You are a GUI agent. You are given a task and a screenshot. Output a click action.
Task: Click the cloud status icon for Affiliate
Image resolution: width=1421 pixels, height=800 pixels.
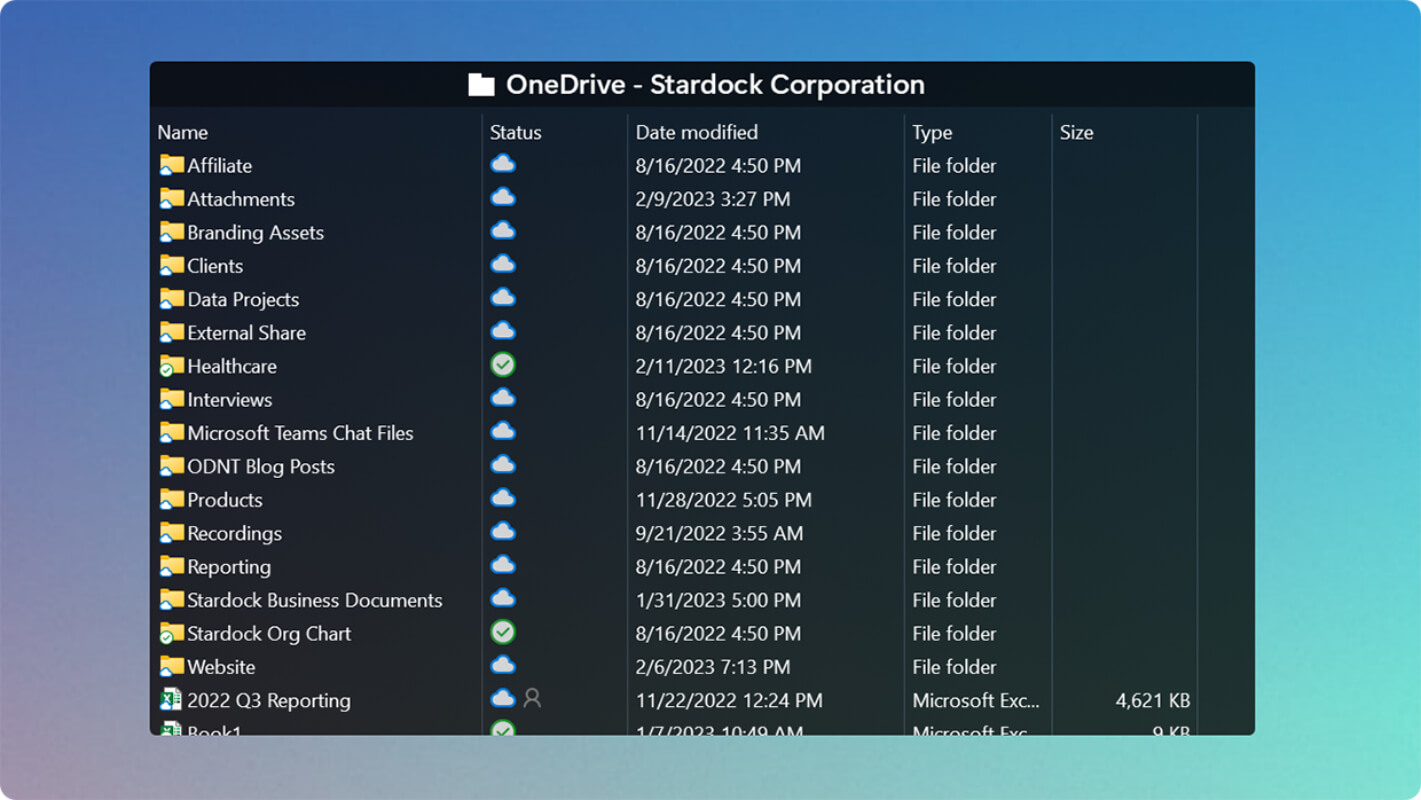tap(503, 164)
